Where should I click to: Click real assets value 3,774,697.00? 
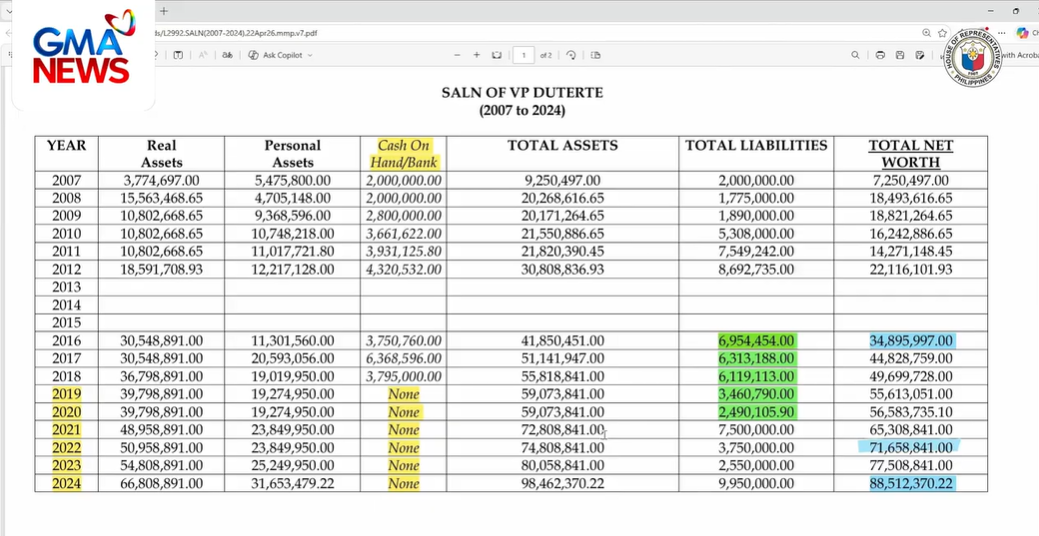(x=162, y=180)
